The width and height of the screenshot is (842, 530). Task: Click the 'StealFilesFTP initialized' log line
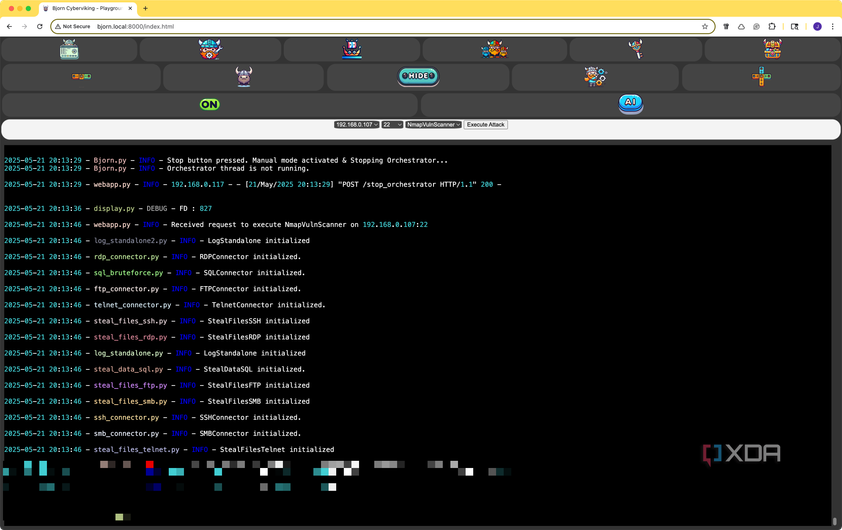157,386
